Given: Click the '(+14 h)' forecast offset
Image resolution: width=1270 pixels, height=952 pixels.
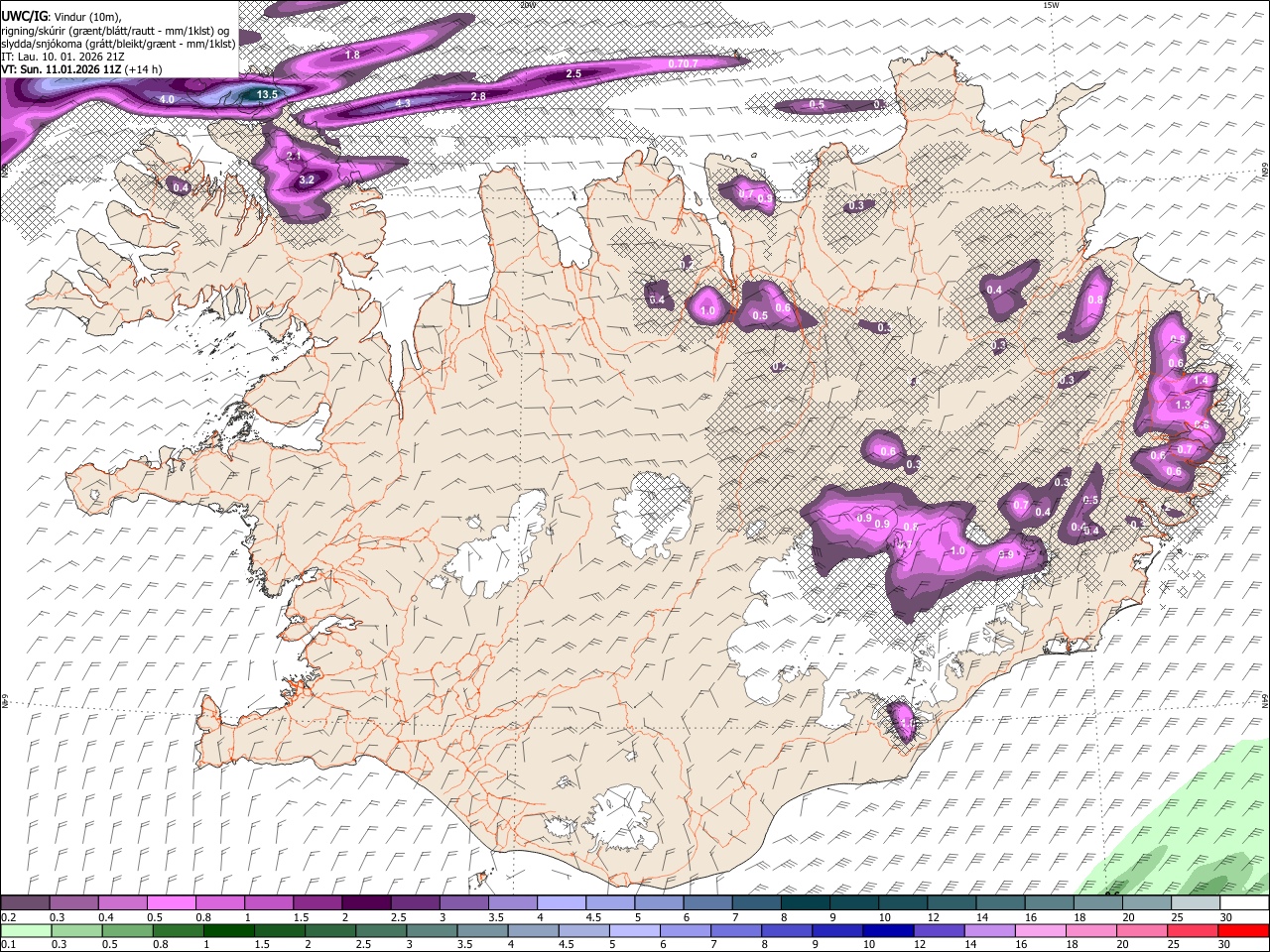Looking at the screenshot, I should pyautogui.click(x=144, y=69).
